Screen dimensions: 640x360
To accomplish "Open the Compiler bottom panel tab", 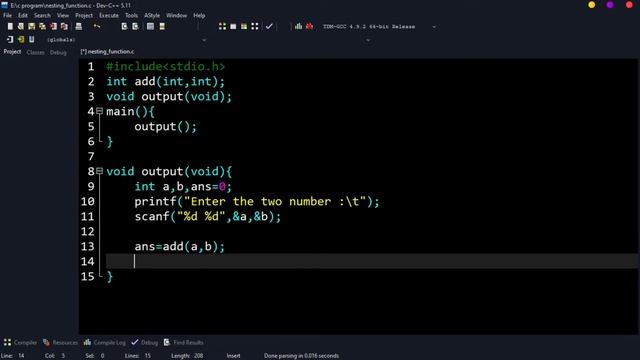I will pos(20,342).
